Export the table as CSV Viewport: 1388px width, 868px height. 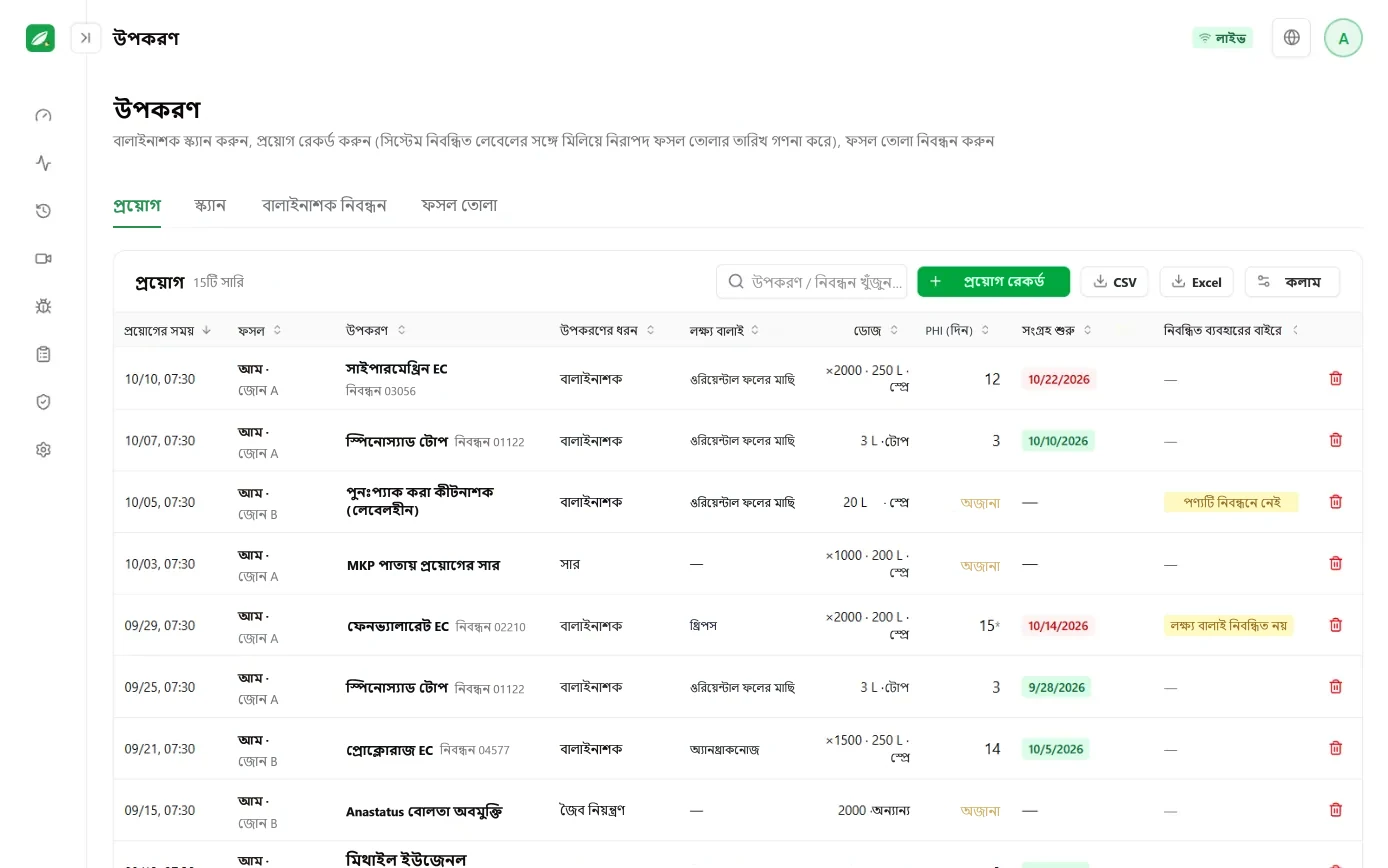pos(1114,282)
